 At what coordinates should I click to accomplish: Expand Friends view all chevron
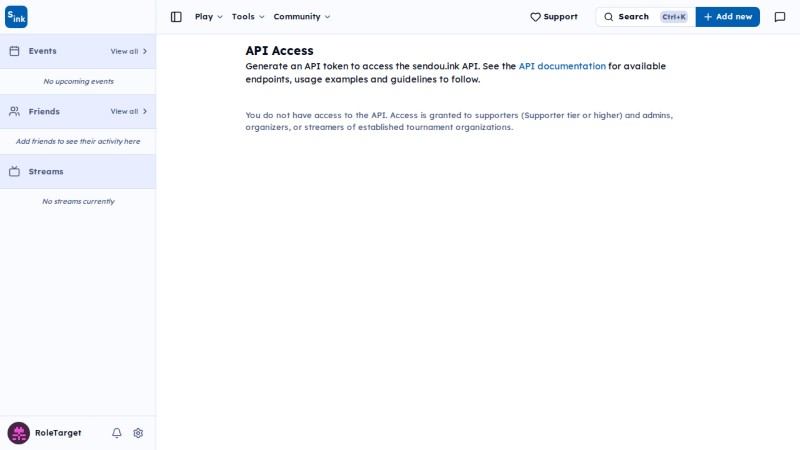point(145,111)
